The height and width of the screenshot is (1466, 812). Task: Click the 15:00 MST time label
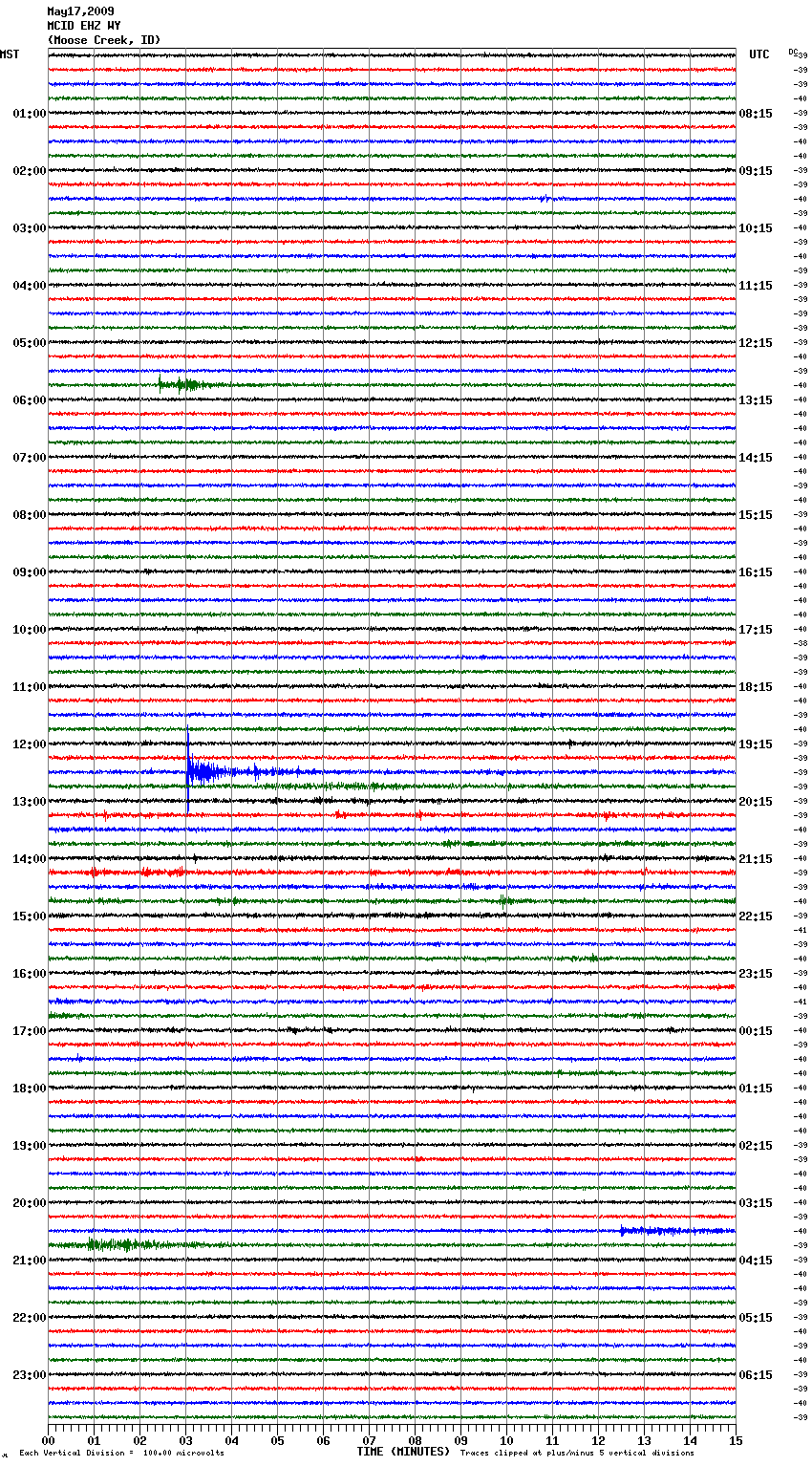point(30,916)
